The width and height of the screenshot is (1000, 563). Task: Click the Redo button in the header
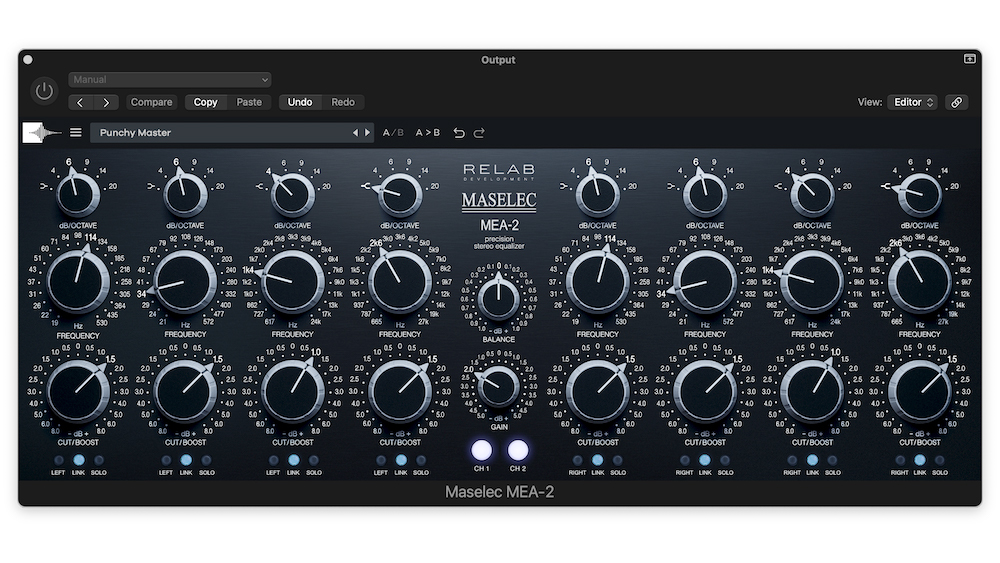(342, 102)
